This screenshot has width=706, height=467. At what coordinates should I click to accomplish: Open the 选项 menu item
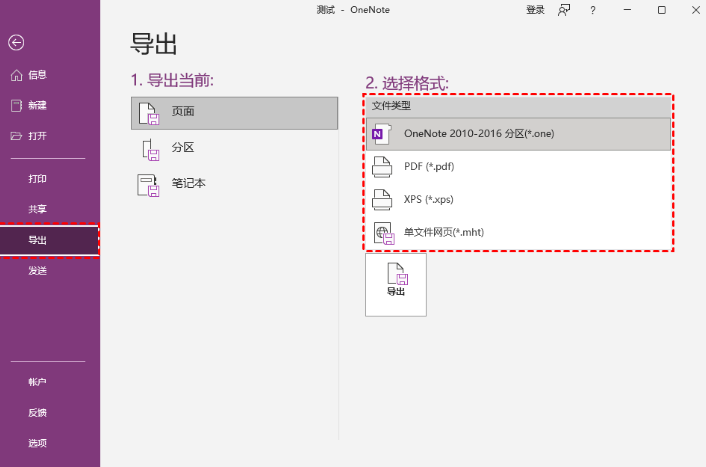[x=50, y=443]
